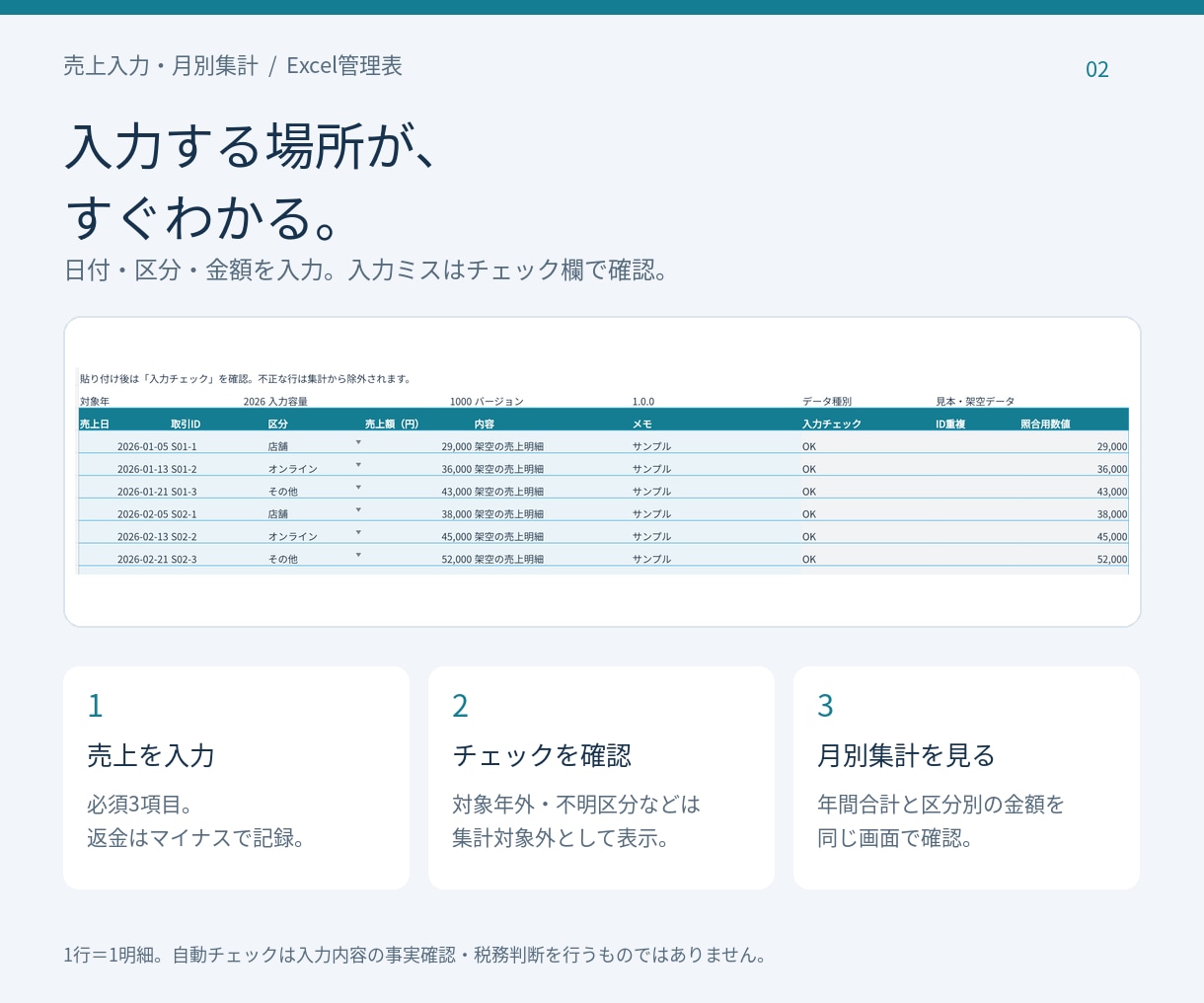Click 照合用数値 cell 29,000 in row S01-1

[1112, 447]
